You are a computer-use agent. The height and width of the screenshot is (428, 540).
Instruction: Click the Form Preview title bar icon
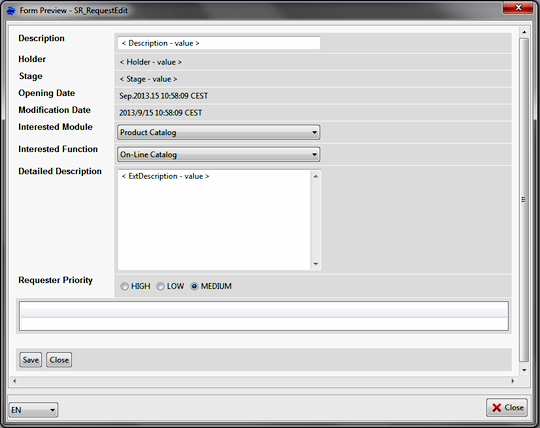tap(11, 11)
